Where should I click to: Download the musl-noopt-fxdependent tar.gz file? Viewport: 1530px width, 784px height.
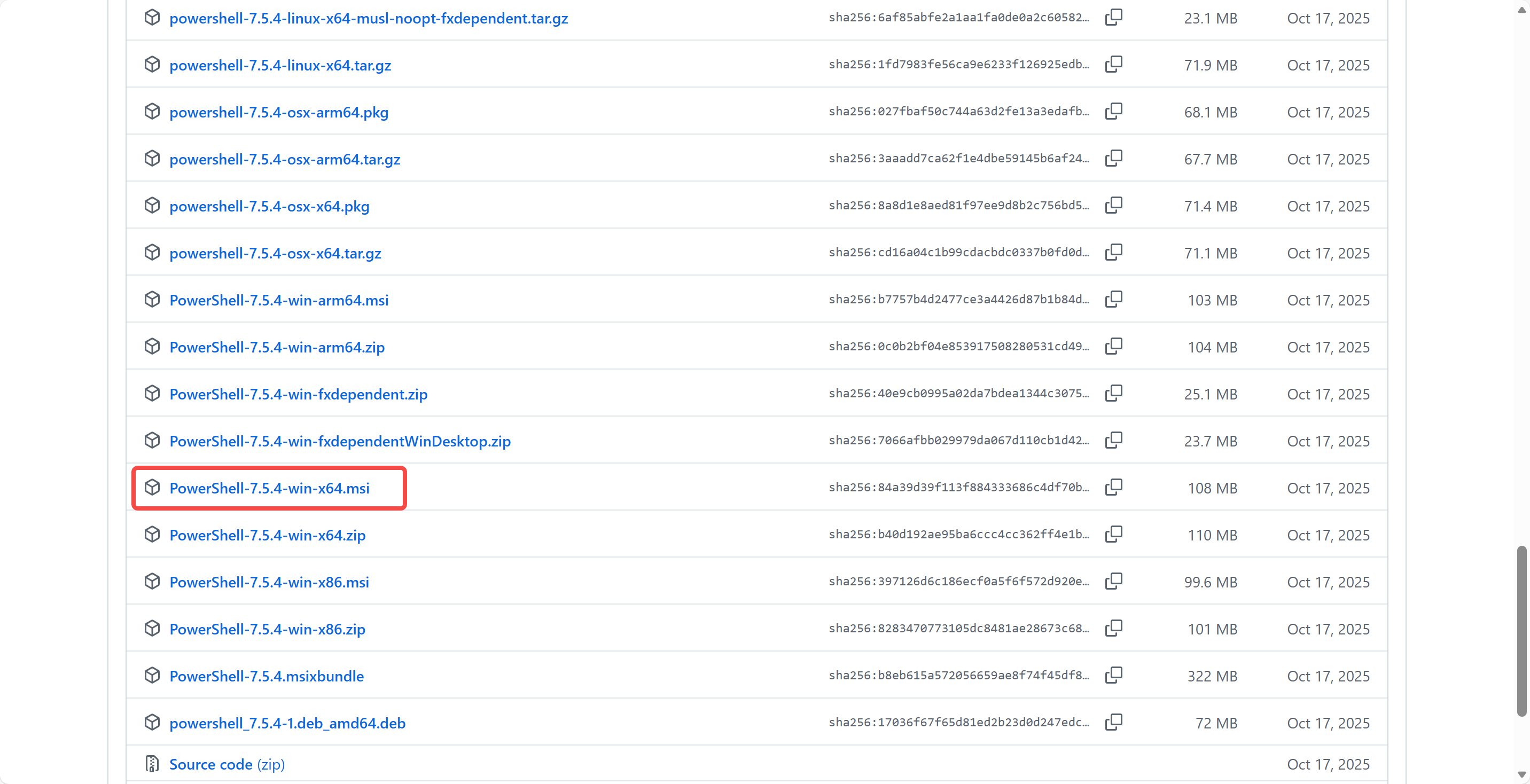pyautogui.click(x=368, y=18)
